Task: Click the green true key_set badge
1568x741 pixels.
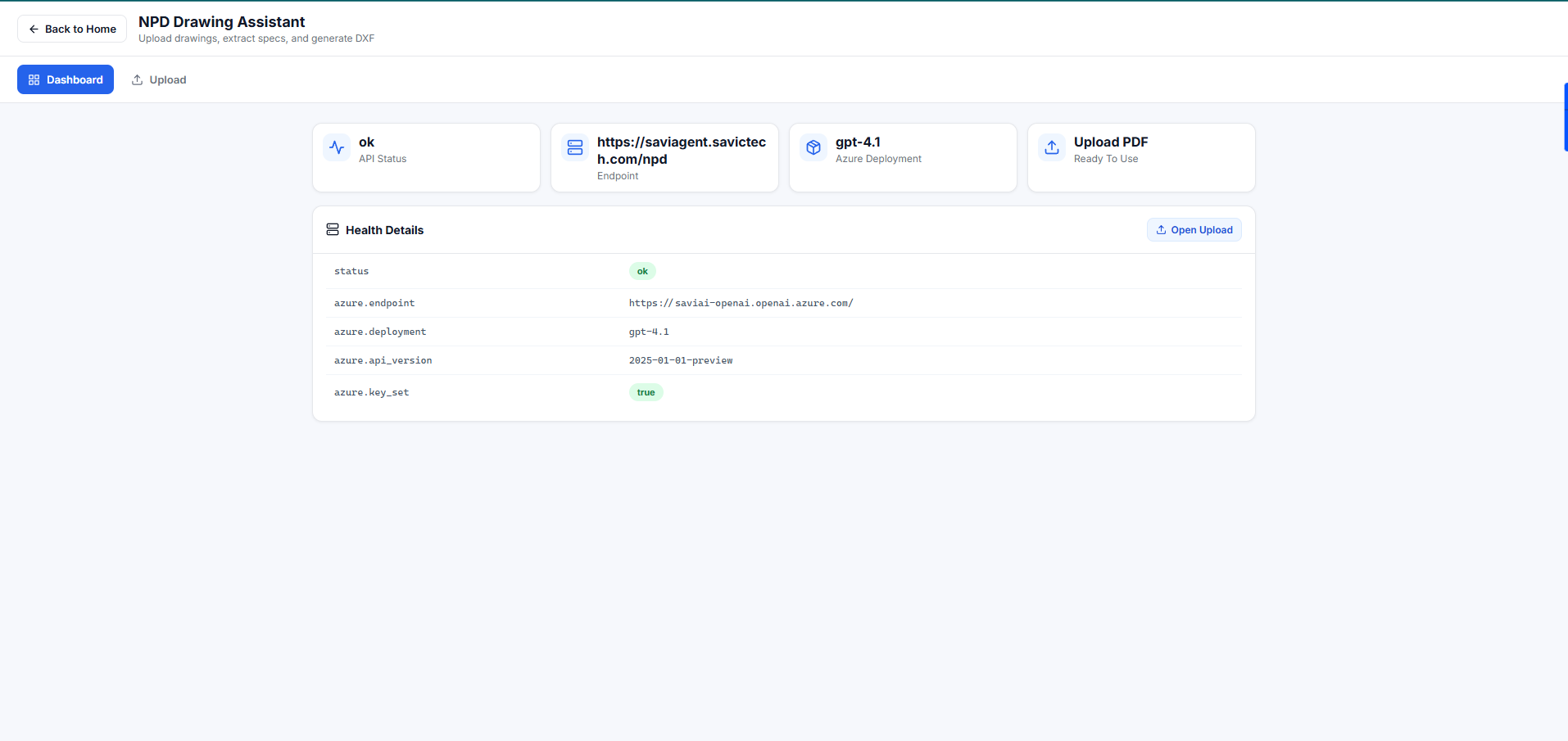Action: click(x=646, y=392)
